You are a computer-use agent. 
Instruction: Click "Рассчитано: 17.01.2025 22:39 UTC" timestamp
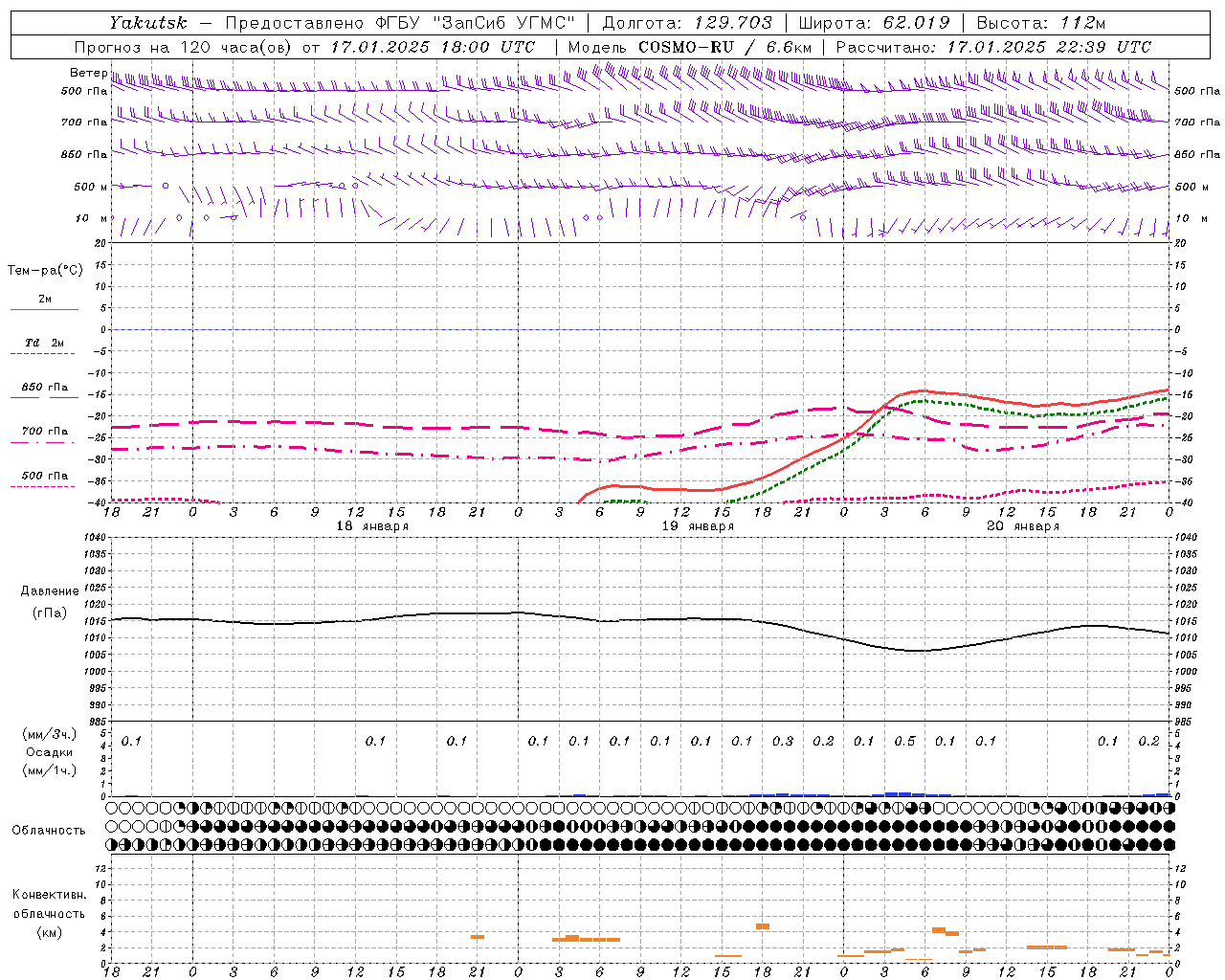coord(993,47)
